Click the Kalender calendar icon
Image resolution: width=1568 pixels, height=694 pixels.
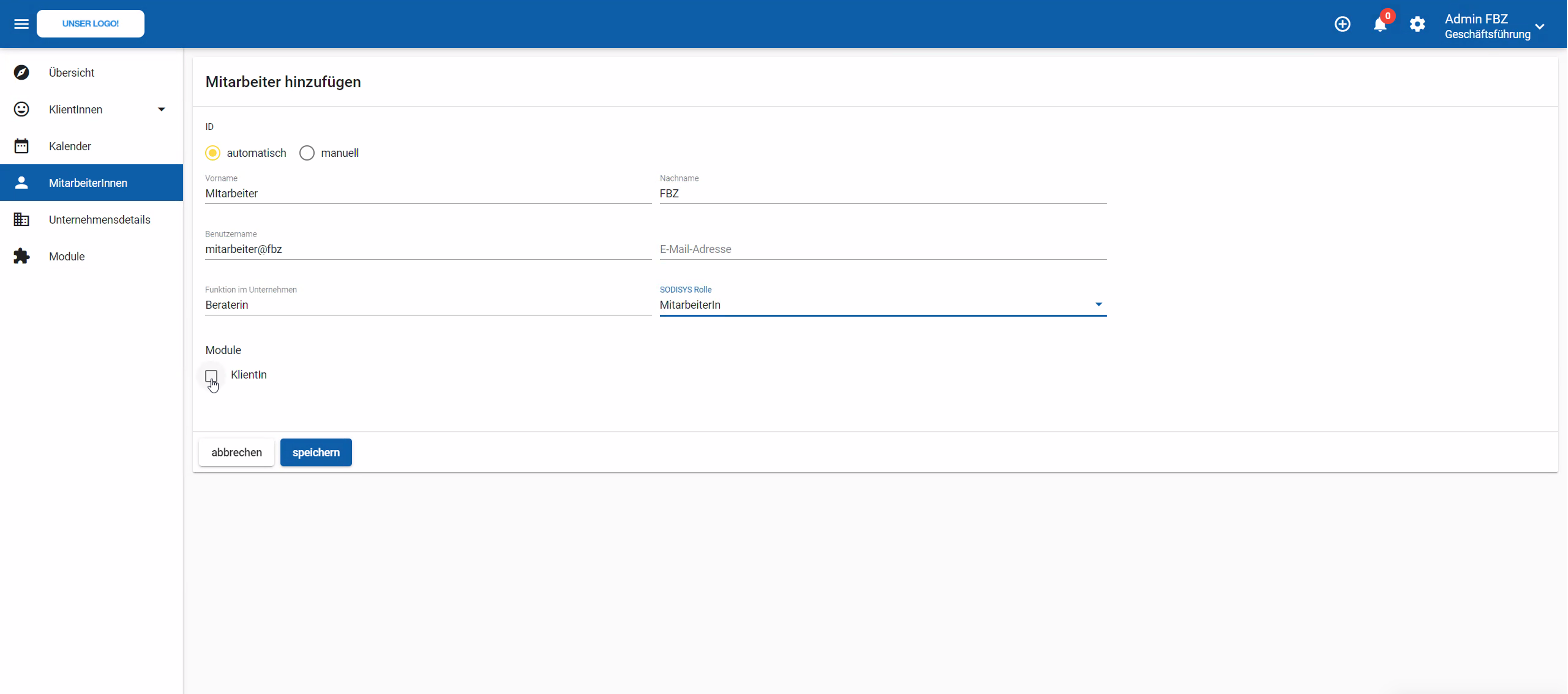point(21,146)
